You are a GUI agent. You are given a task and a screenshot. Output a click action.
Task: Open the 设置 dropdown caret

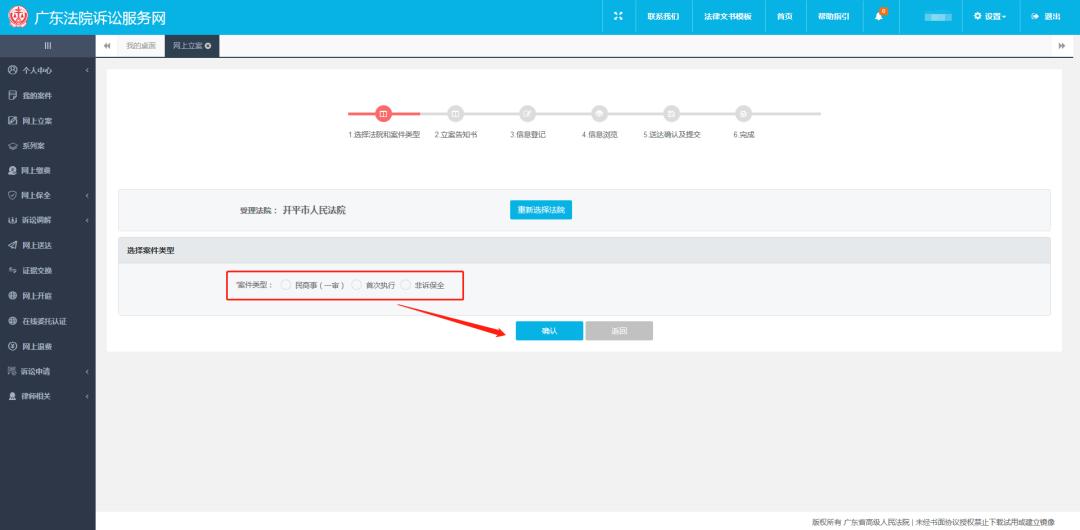pos(1004,17)
